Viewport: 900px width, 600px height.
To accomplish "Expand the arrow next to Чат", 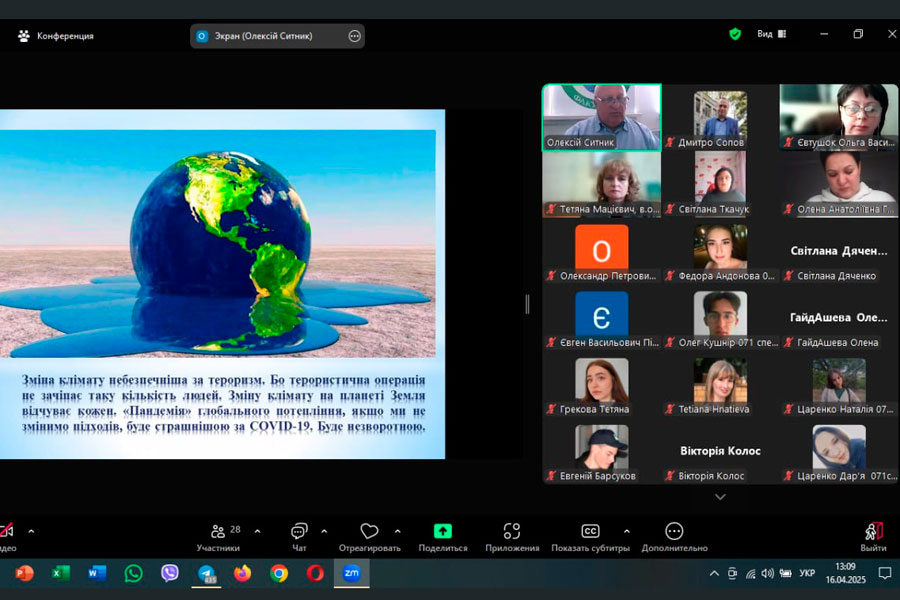I will pos(324,531).
